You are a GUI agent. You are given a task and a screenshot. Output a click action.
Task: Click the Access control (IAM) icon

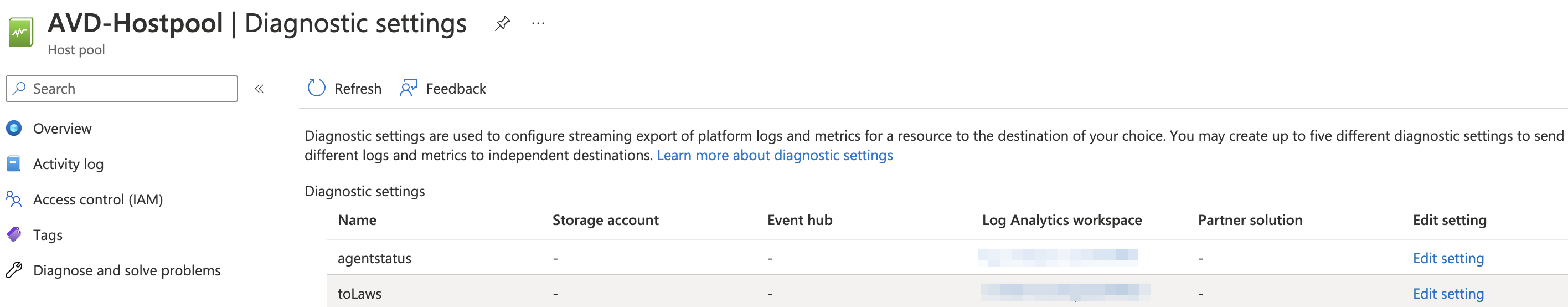click(14, 199)
